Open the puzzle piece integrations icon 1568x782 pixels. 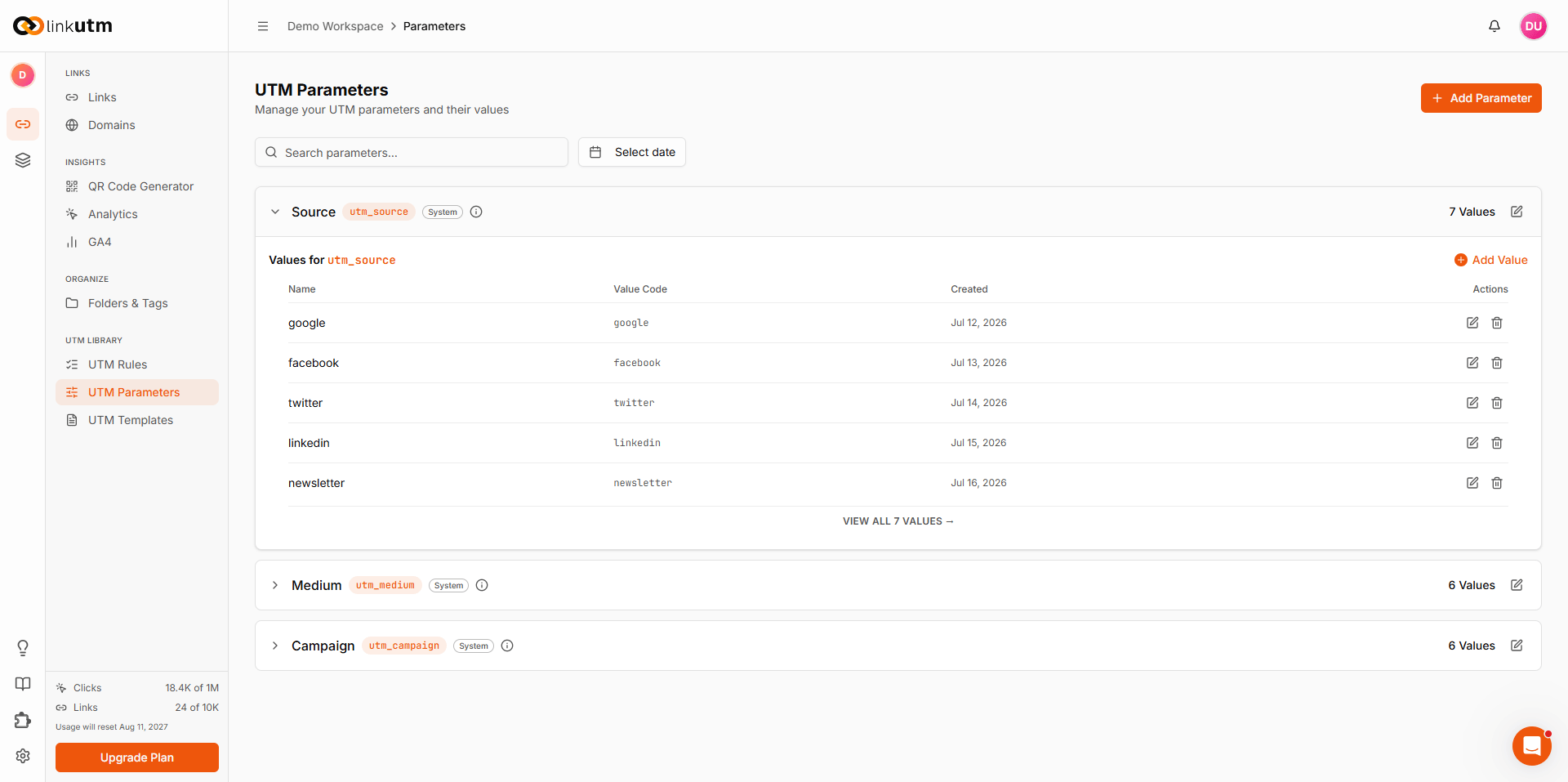click(x=23, y=720)
